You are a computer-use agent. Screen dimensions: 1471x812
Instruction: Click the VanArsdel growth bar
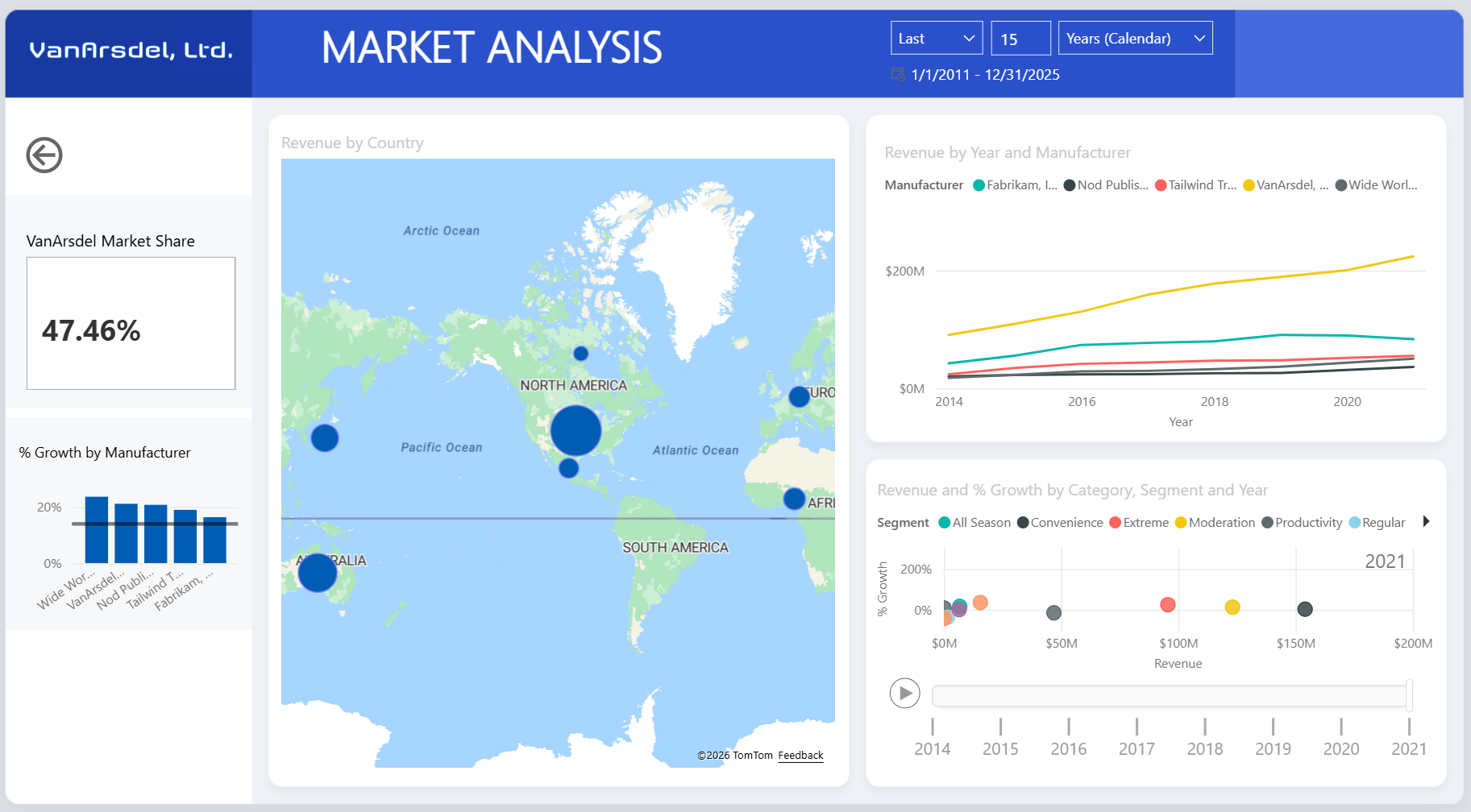click(127, 533)
